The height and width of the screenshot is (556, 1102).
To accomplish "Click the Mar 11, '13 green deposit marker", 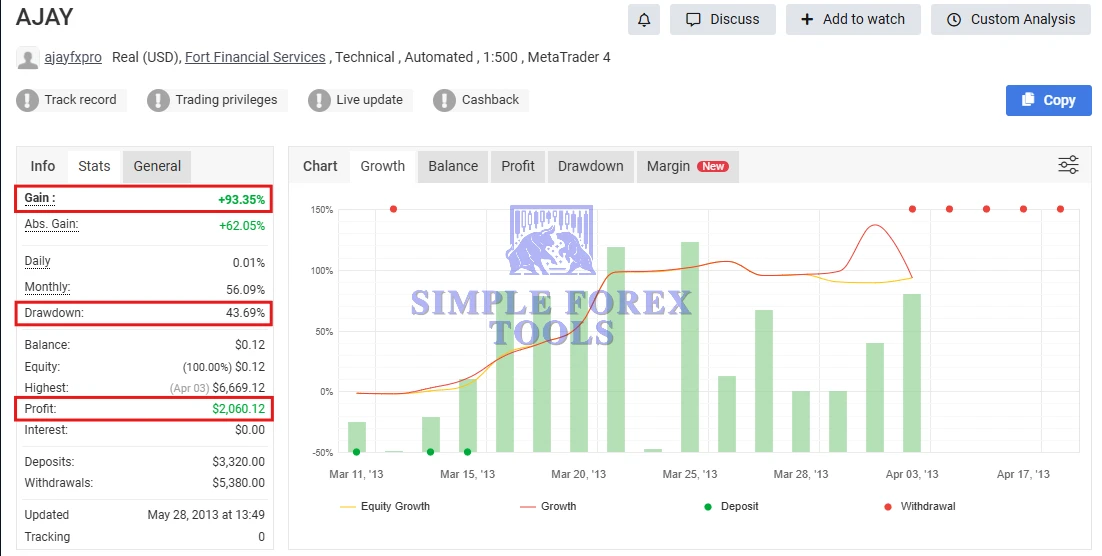I will click(356, 452).
